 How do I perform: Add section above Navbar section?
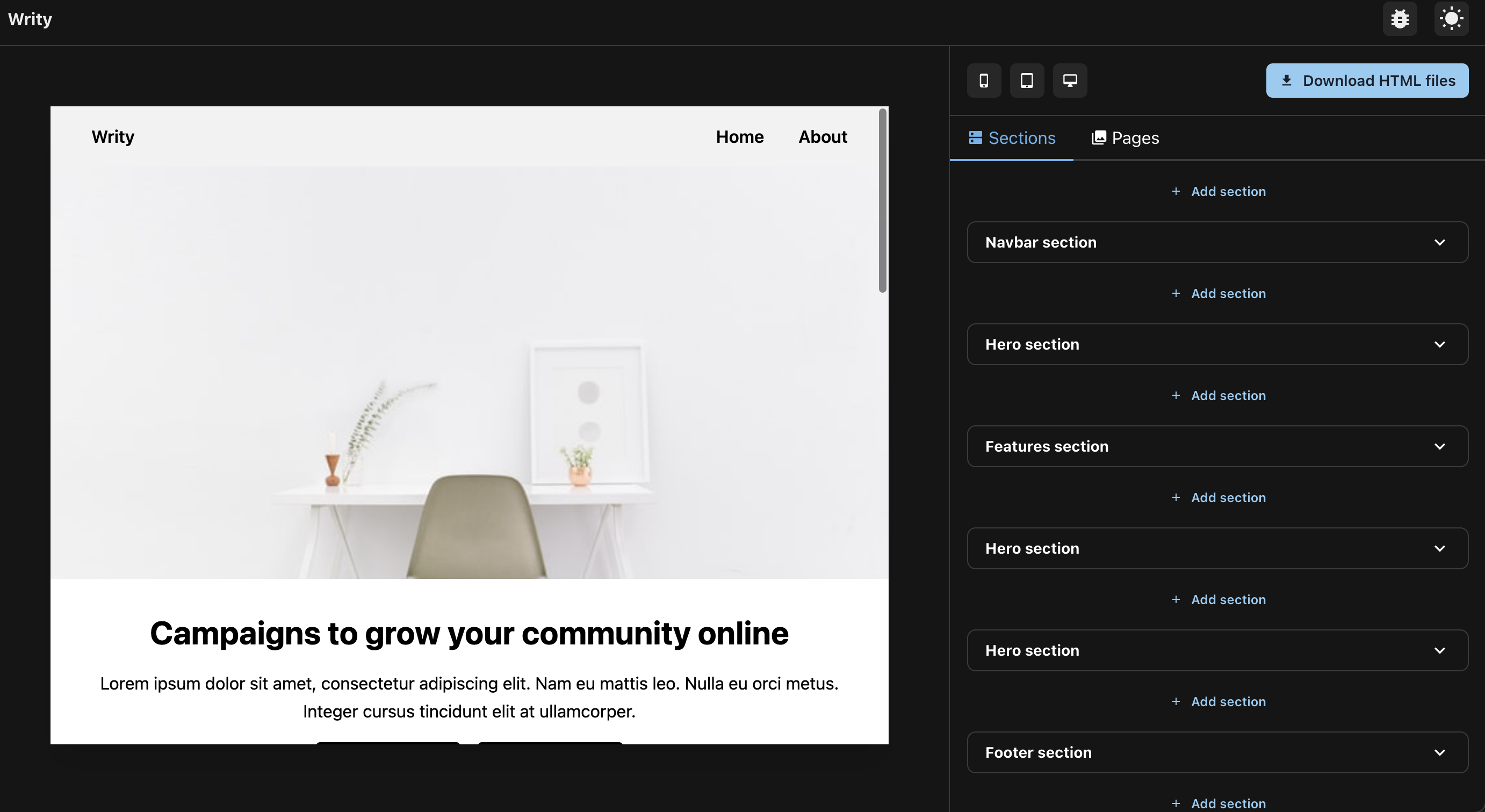tap(1218, 191)
